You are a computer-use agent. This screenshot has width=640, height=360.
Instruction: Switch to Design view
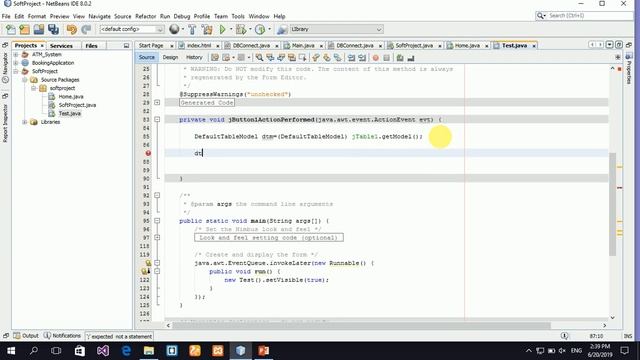click(170, 58)
